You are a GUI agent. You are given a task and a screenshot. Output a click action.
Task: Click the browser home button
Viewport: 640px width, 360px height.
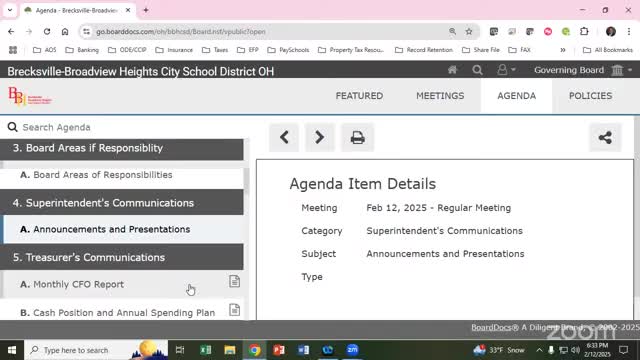click(x=65, y=31)
